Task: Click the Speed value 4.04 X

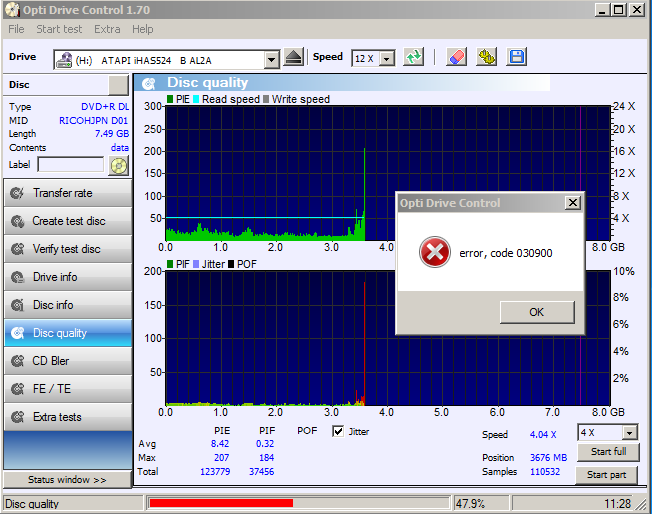Action: (x=543, y=435)
